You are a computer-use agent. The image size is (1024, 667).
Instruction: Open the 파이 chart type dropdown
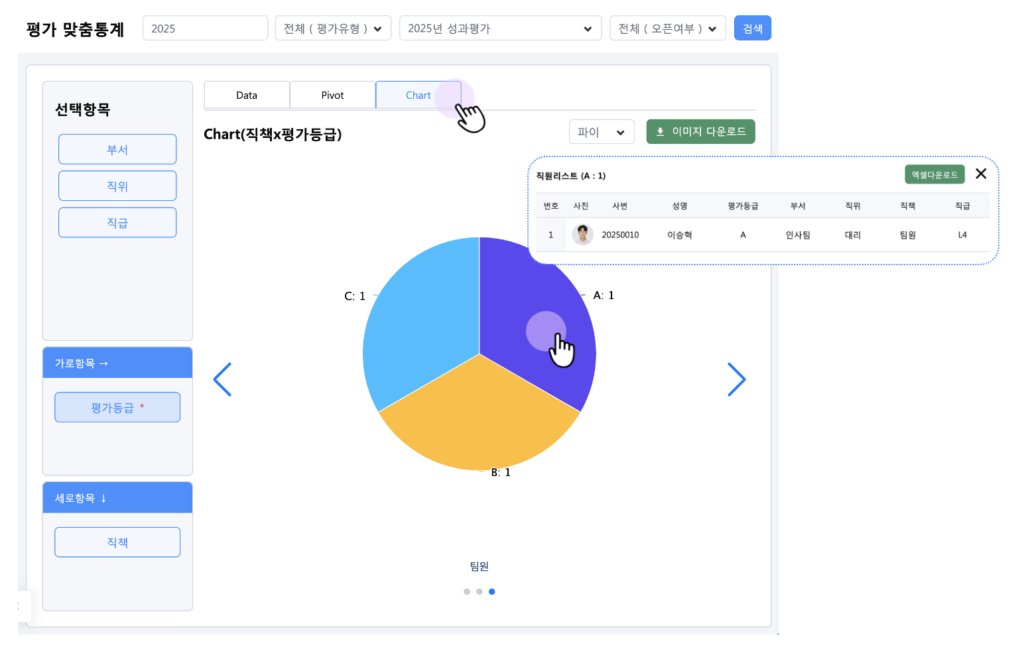(x=601, y=132)
